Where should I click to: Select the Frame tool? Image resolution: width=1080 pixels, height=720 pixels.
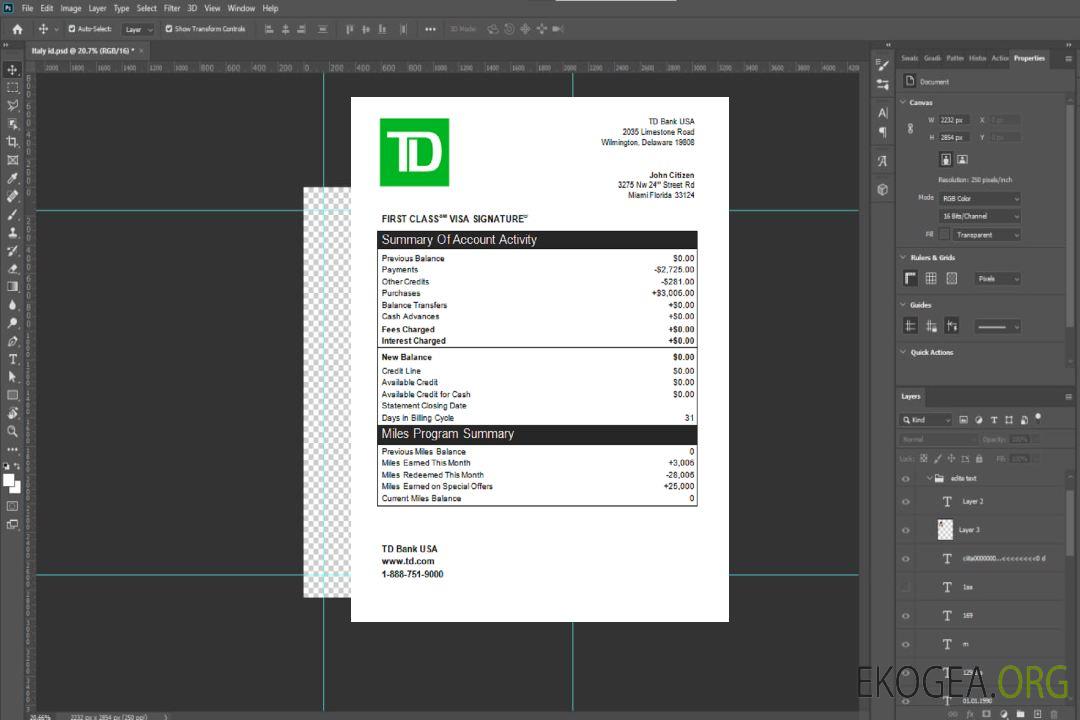(12, 160)
